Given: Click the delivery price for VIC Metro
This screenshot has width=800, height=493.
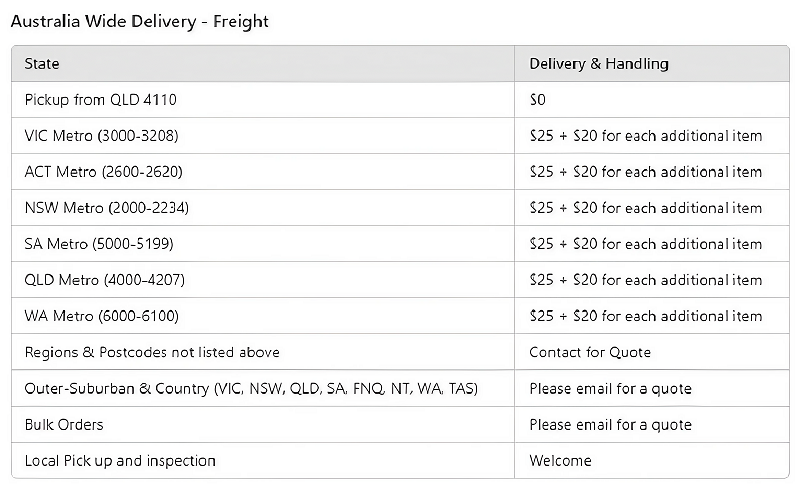Looking at the screenshot, I should point(645,136).
